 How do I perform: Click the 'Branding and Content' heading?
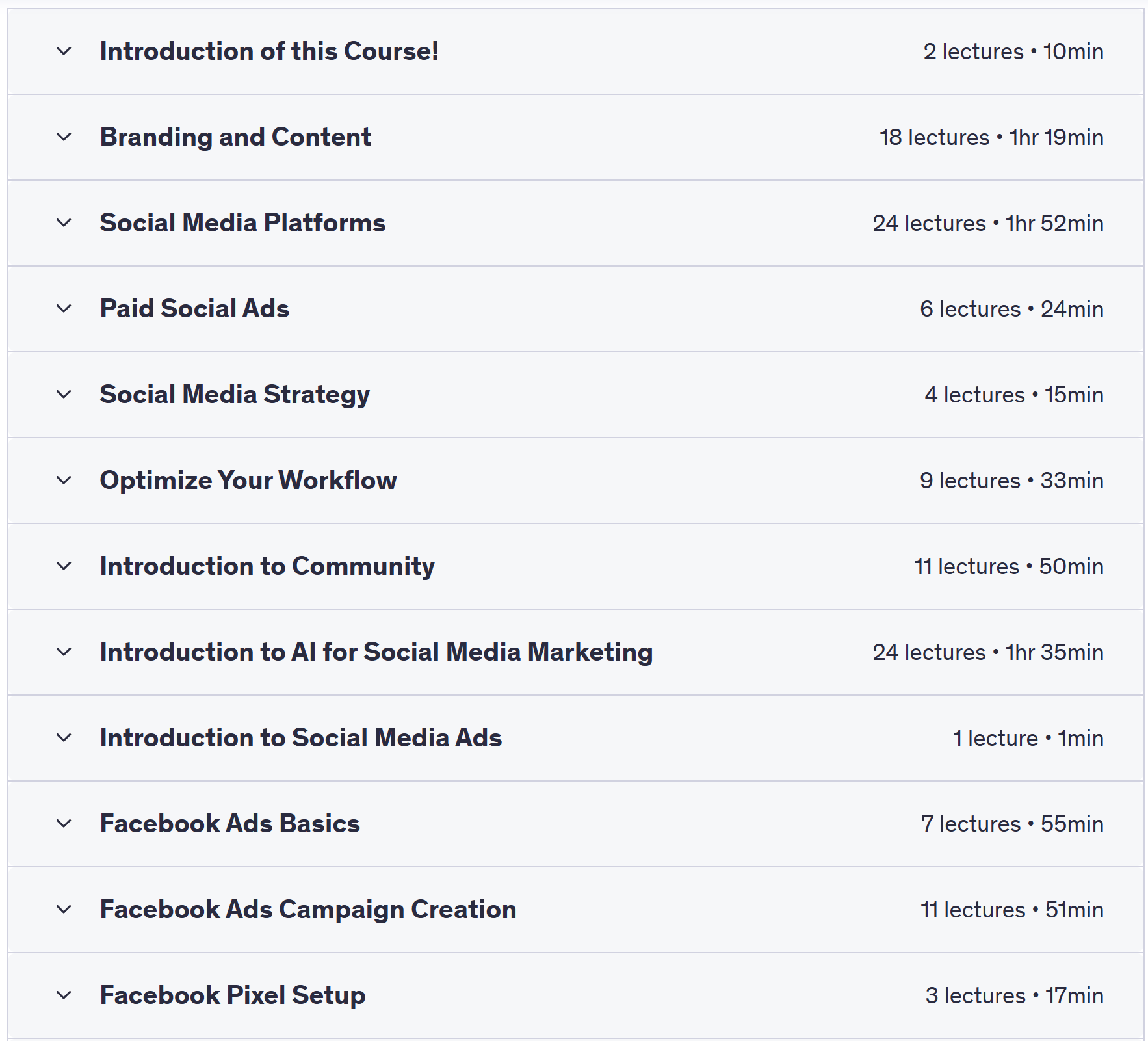pos(235,137)
